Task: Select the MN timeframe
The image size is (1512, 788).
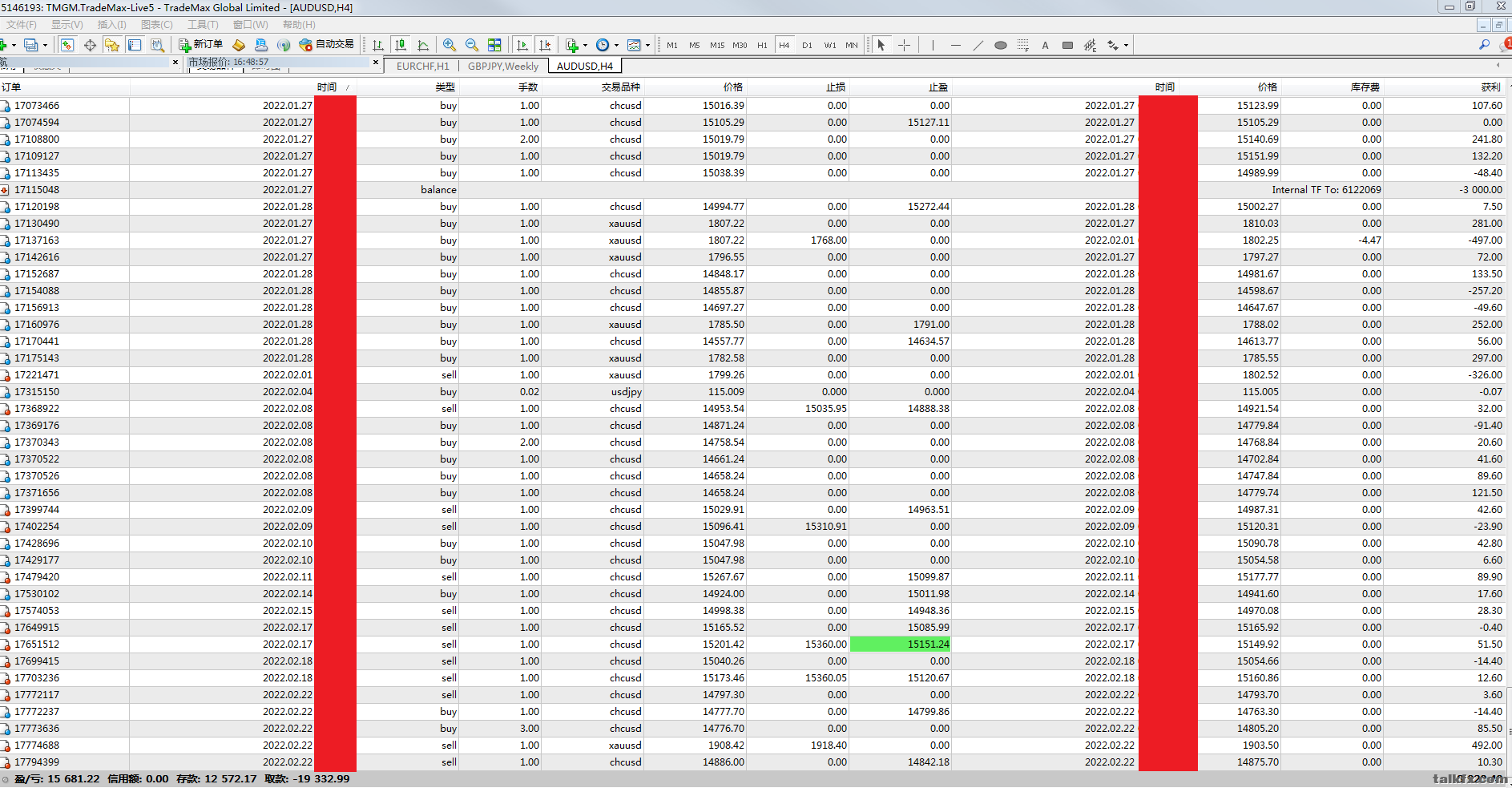Action: [x=852, y=45]
